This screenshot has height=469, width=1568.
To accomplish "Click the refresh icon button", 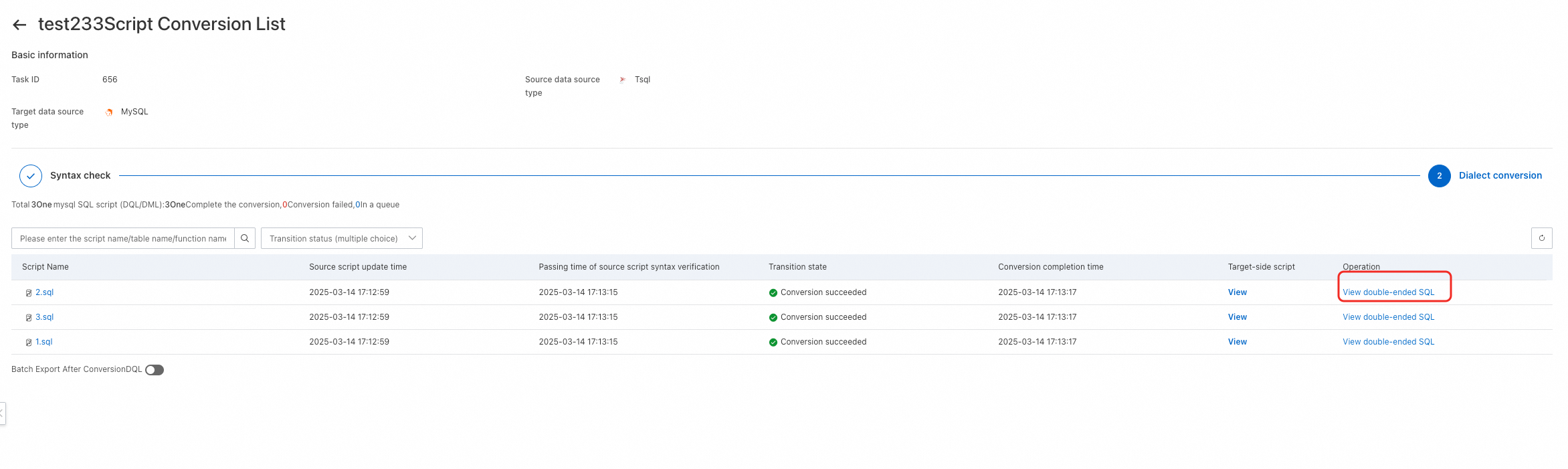I will click(x=1541, y=238).
